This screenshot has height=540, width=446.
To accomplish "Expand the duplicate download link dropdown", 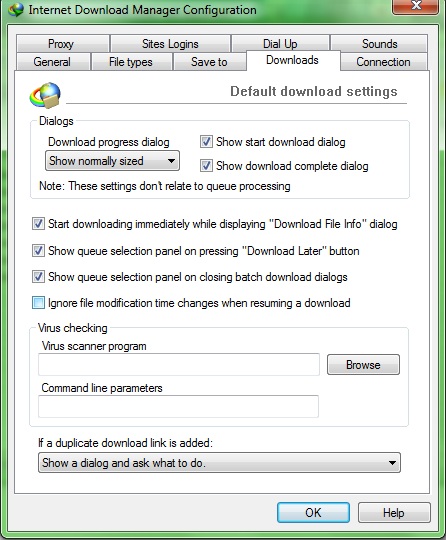I will tap(219, 463).
